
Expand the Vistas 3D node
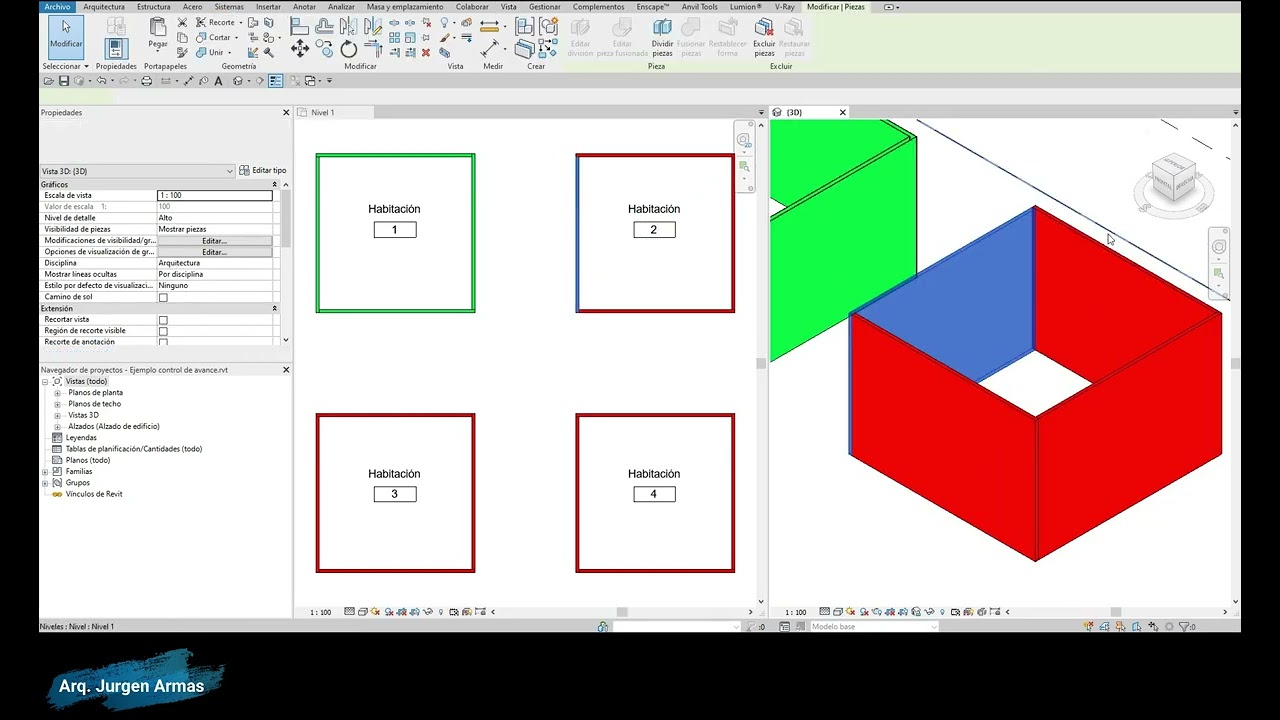[57, 415]
